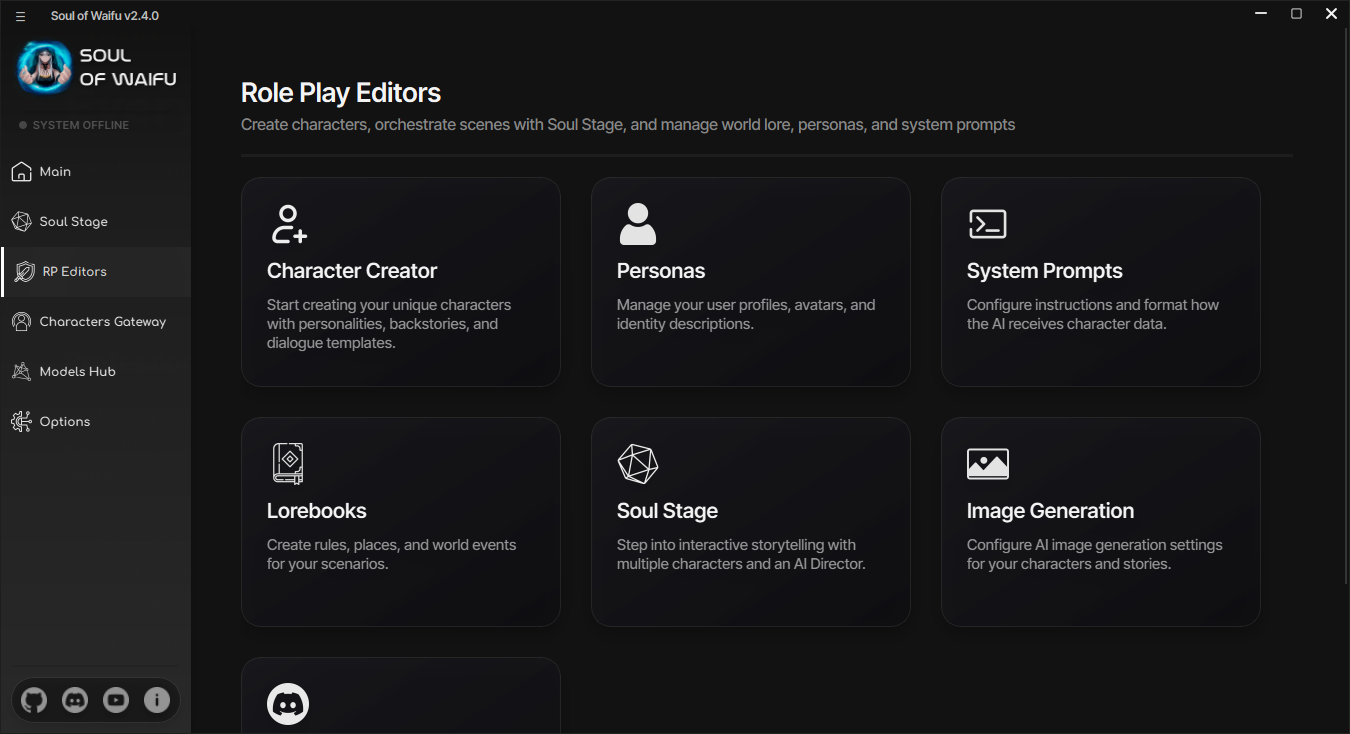Open the hamburger menu in title bar
Screen dimensions: 1350x734
point(20,16)
